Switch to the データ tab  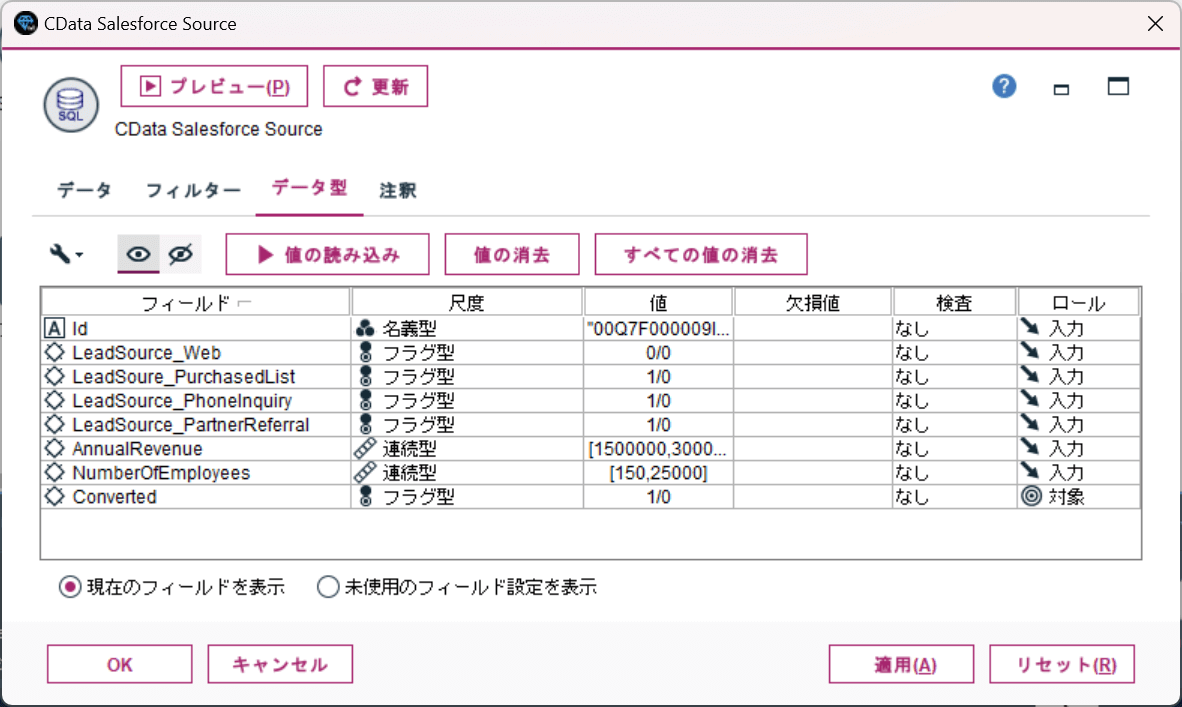84,190
